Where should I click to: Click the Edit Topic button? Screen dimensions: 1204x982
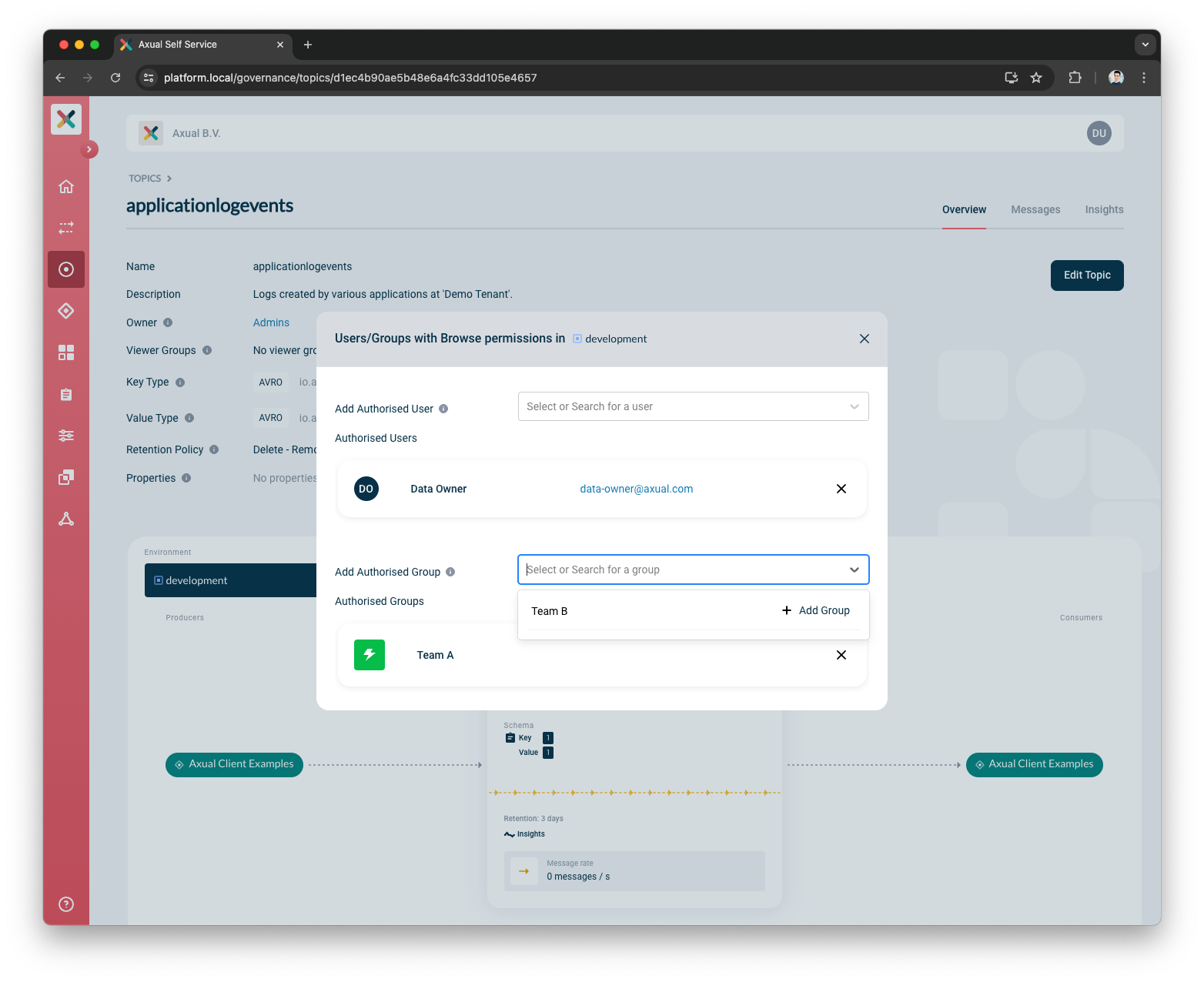1087,276
